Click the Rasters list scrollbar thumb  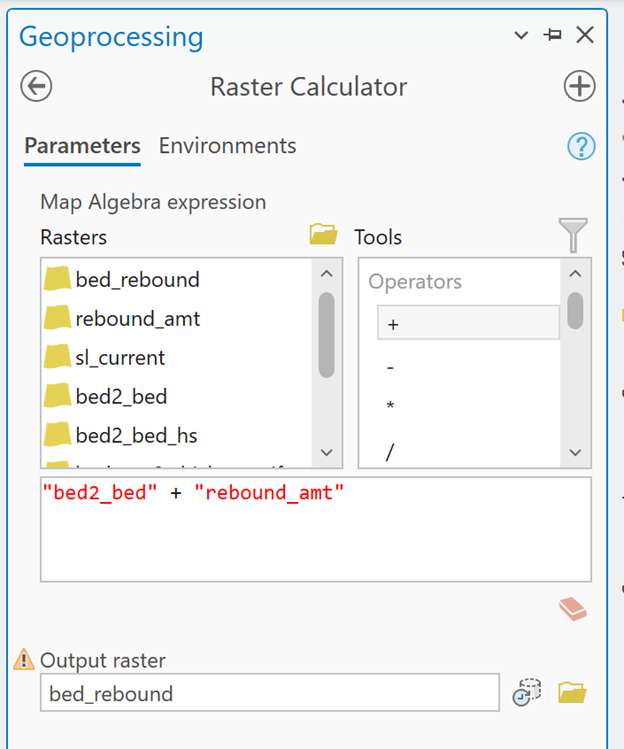(x=326, y=335)
